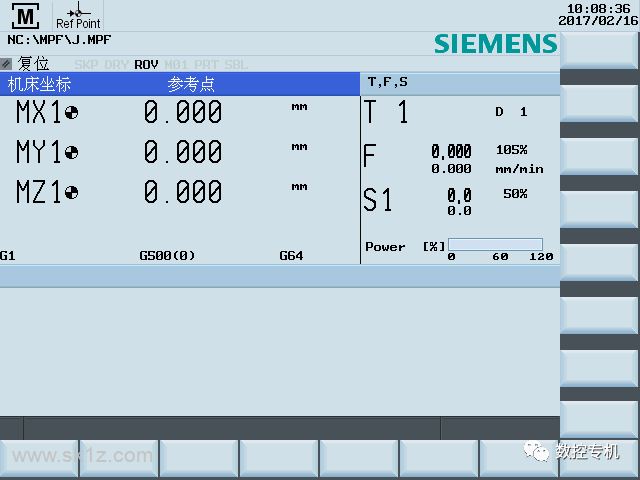The width and height of the screenshot is (640, 480).
Task: Click the MZ1 reference point symbol
Action: (x=71, y=192)
